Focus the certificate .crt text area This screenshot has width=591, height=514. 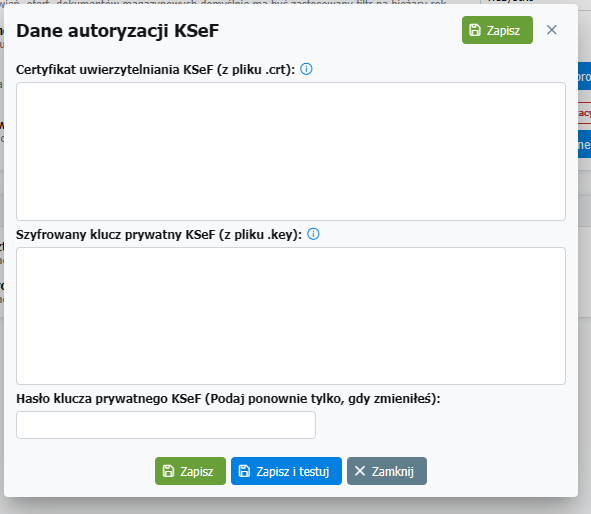pos(291,151)
